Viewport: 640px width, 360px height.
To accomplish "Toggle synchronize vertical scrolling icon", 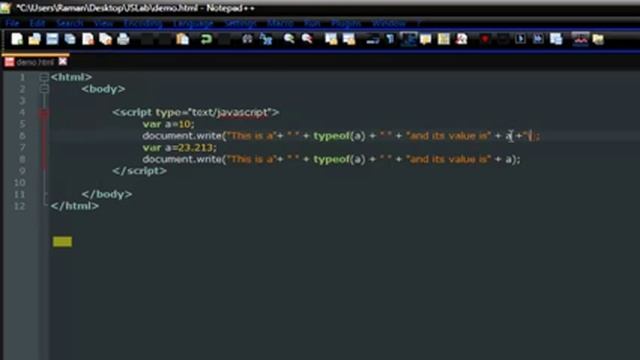I will click(x=331, y=39).
